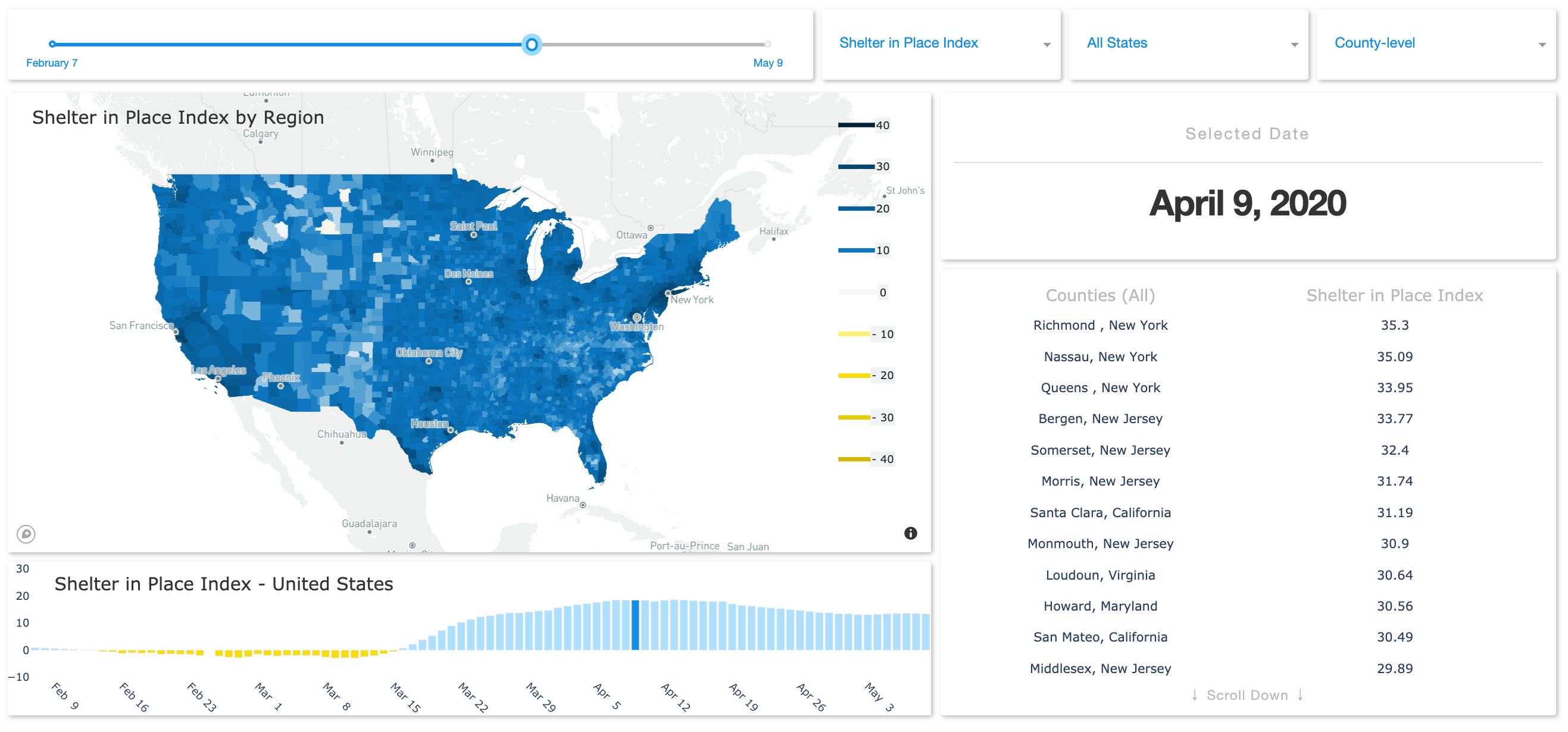The width and height of the screenshot is (1568, 732).
Task: Click Howard, Maryland row
Action: click(1247, 606)
